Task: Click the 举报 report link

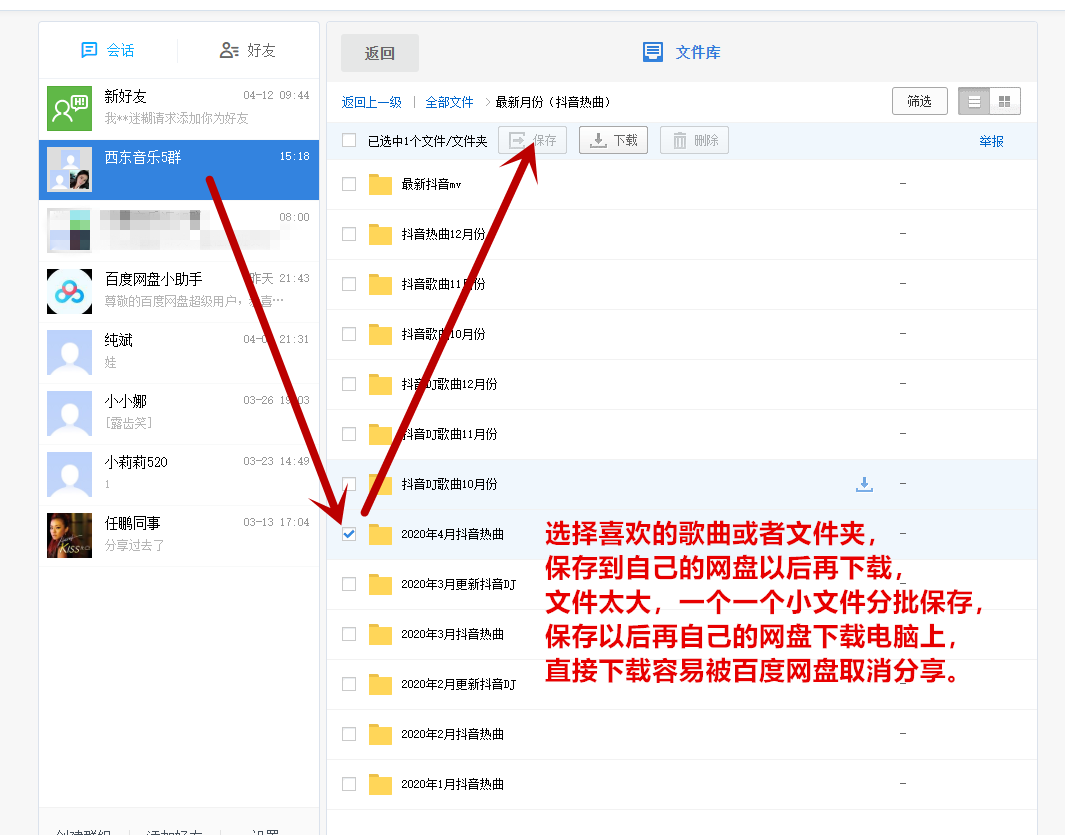Action: click(991, 141)
